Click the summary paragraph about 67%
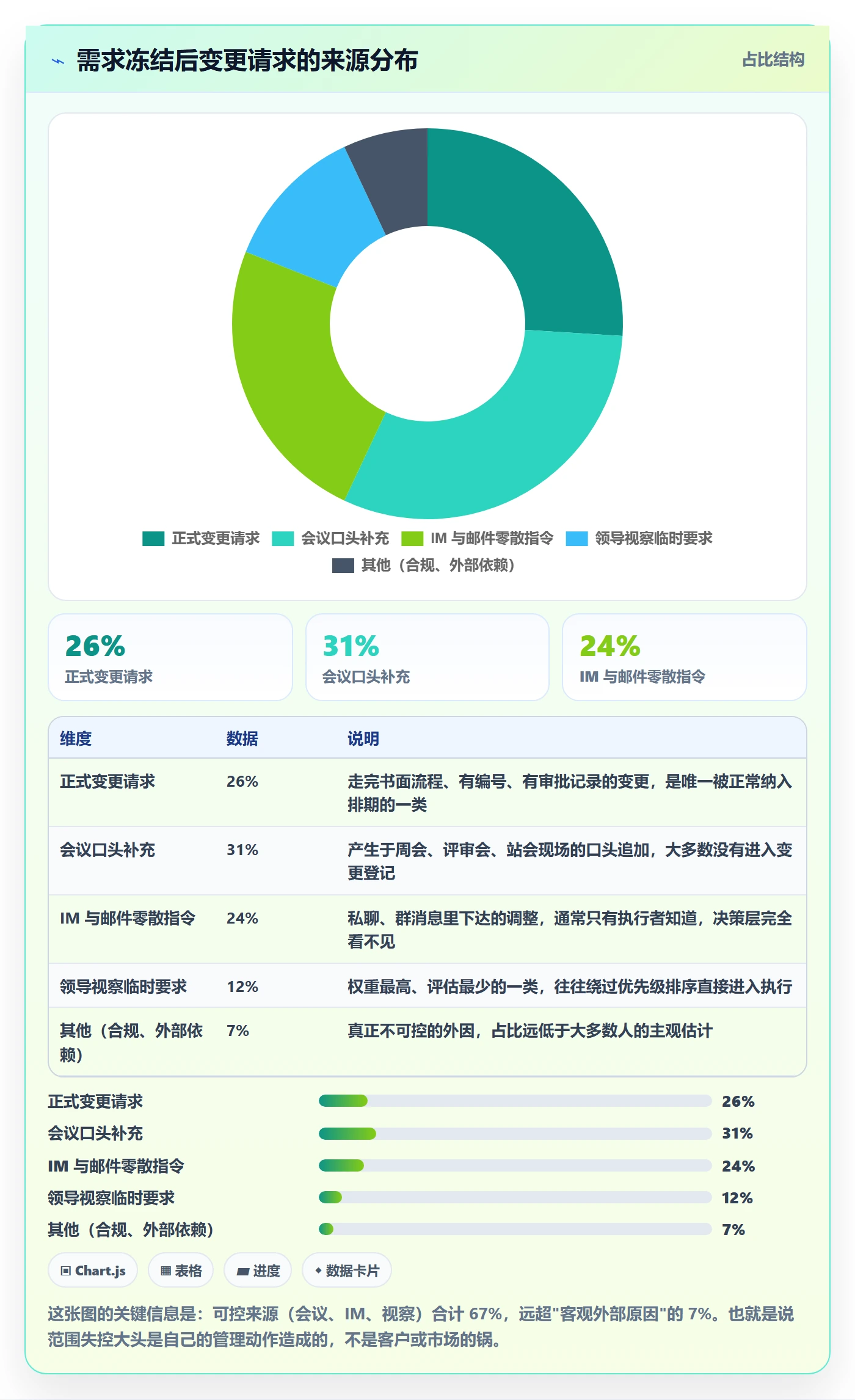The image size is (855, 1400). click(421, 1326)
